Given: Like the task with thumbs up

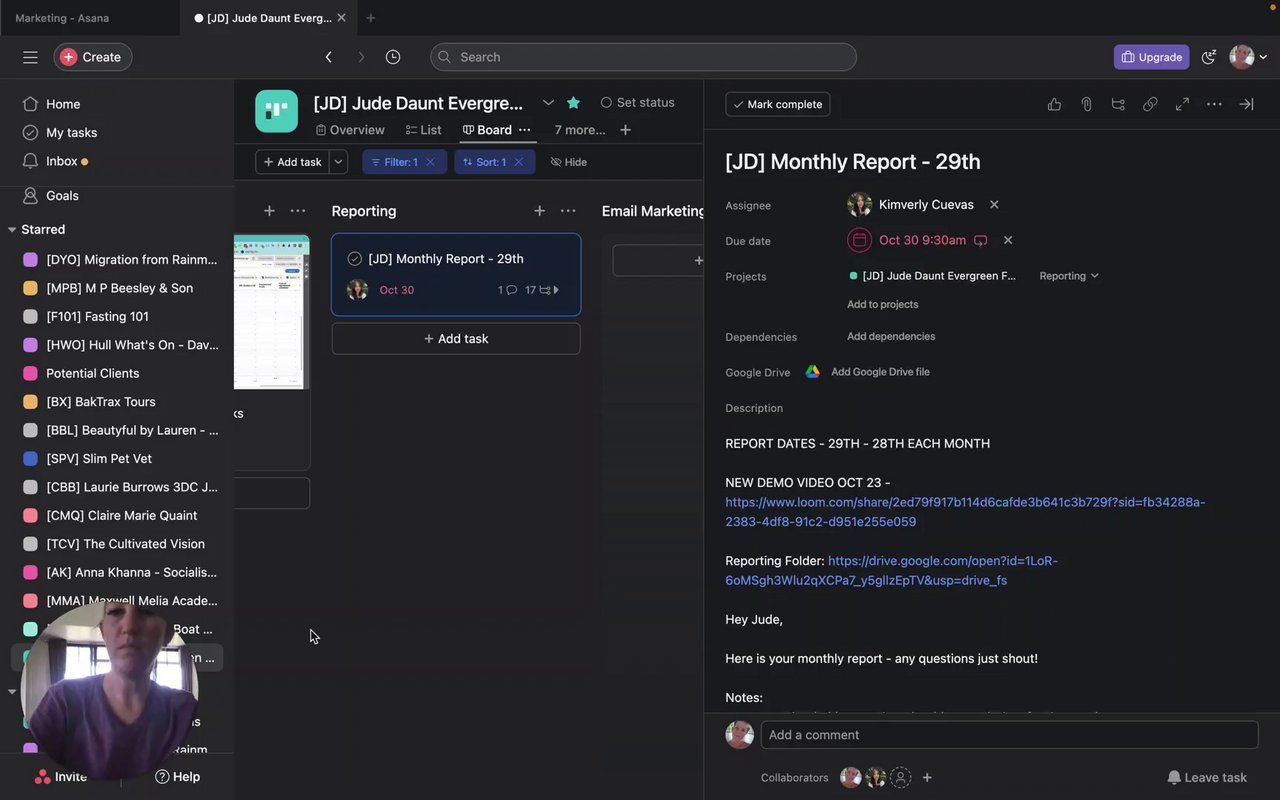Looking at the screenshot, I should [1054, 104].
